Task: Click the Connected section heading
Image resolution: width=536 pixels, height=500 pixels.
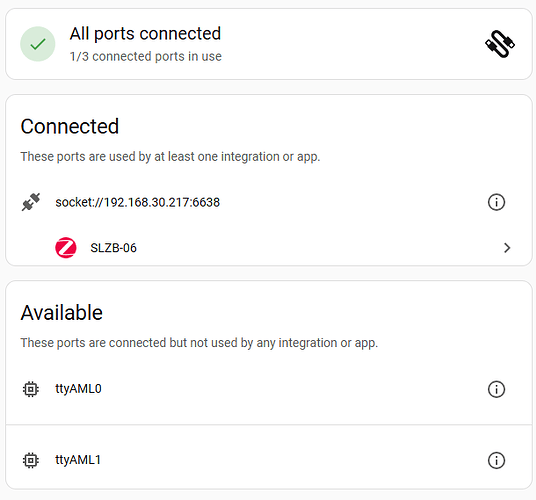Action: tap(70, 126)
